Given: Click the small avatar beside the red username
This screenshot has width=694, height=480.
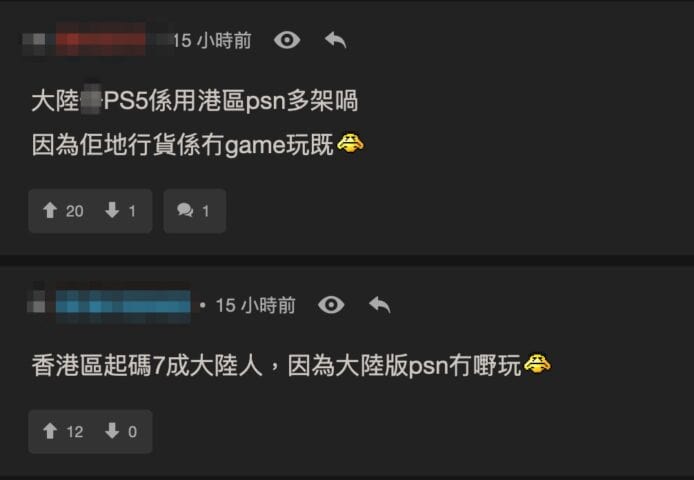Looking at the screenshot, I should click(x=35, y=40).
